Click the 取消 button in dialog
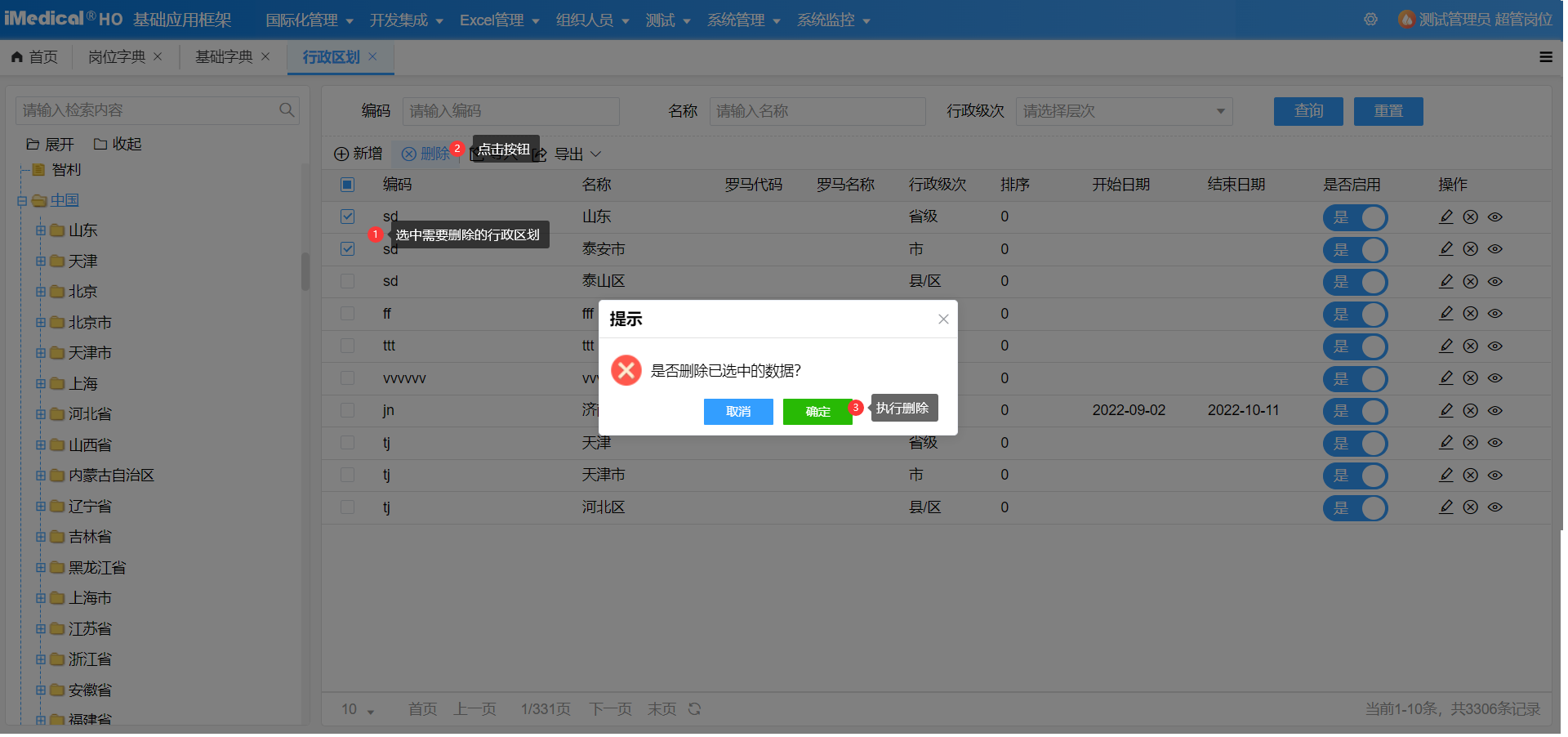The width and height of the screenshot is (1568, 737). point(738,412)
